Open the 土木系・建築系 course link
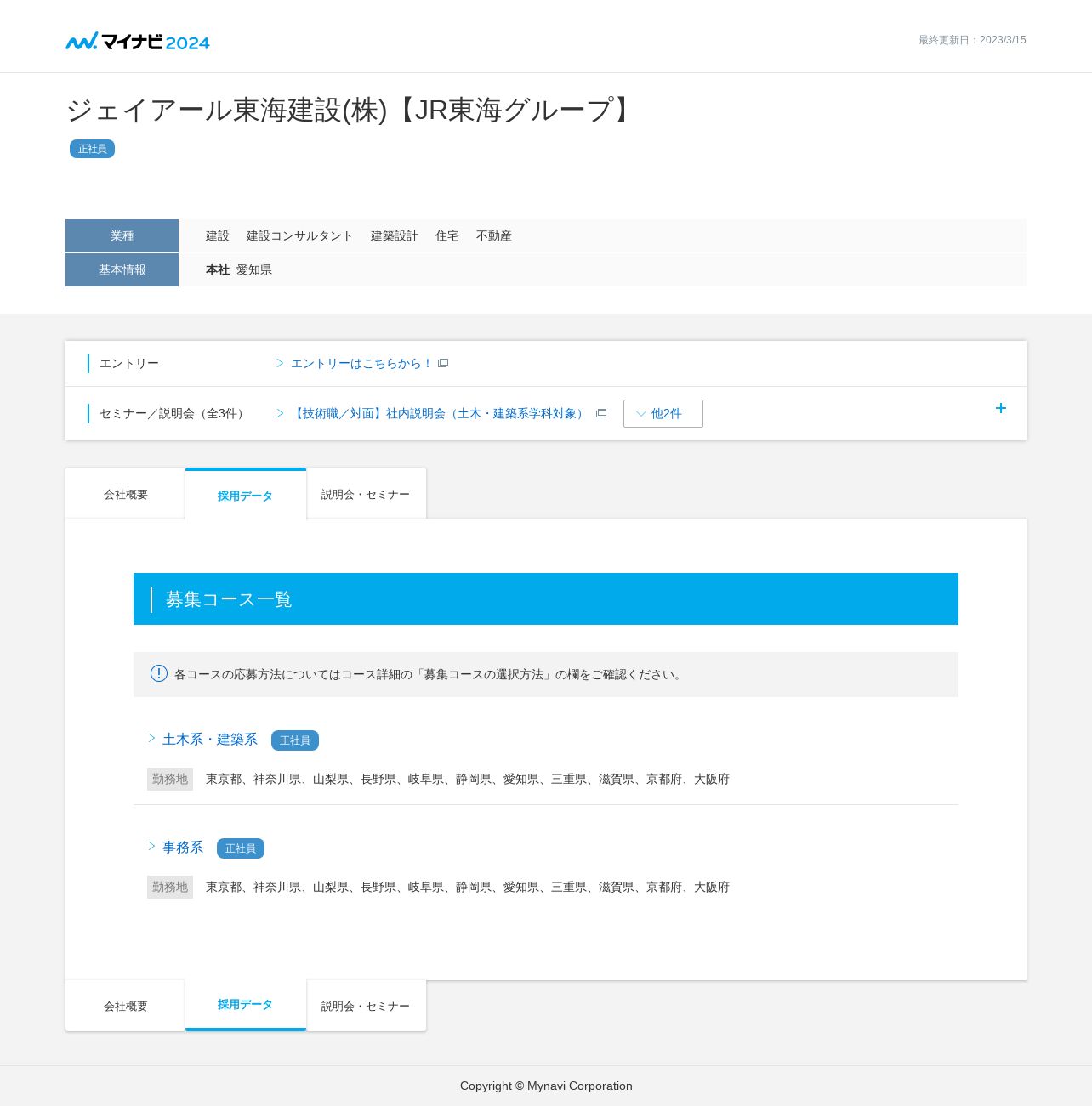 [210, 740]
